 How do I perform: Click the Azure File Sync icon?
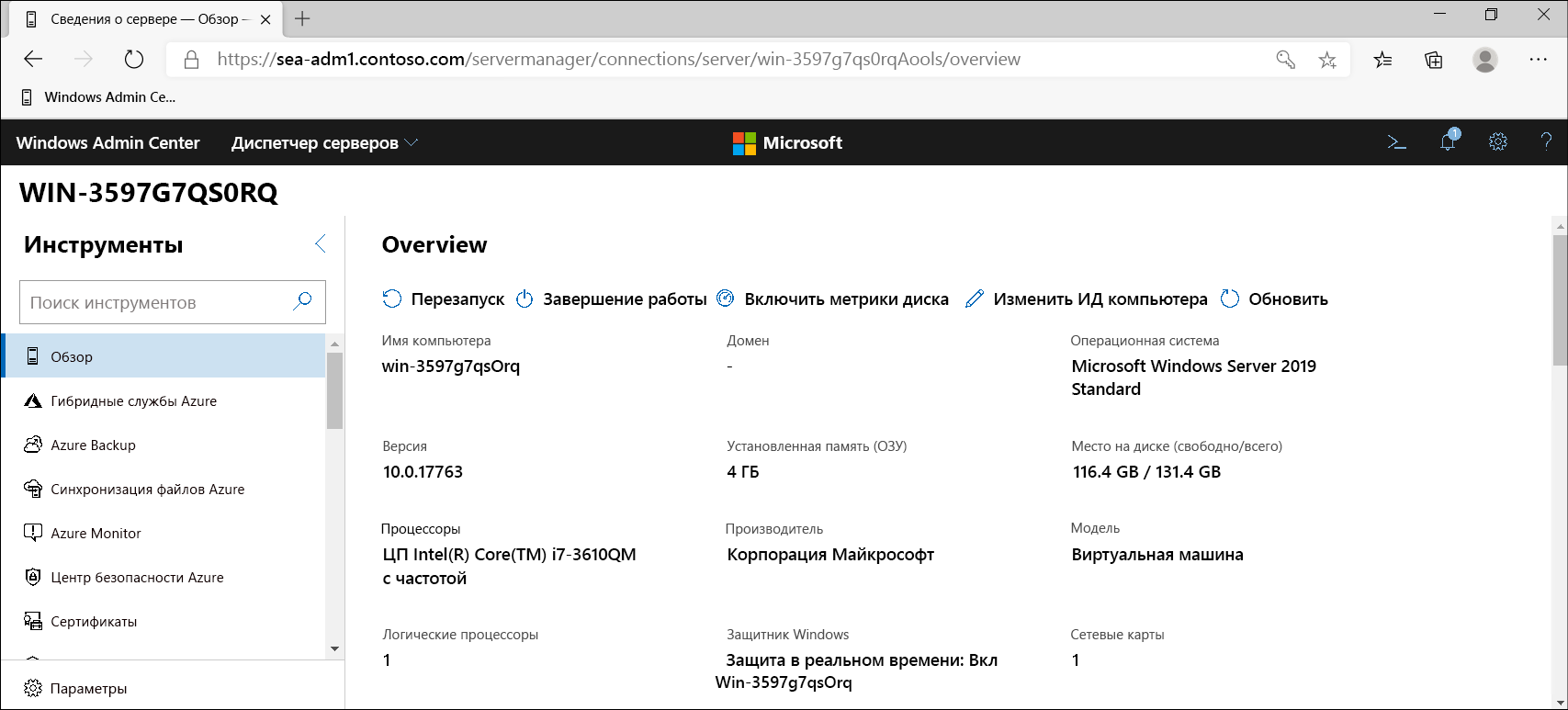point(33,489)
